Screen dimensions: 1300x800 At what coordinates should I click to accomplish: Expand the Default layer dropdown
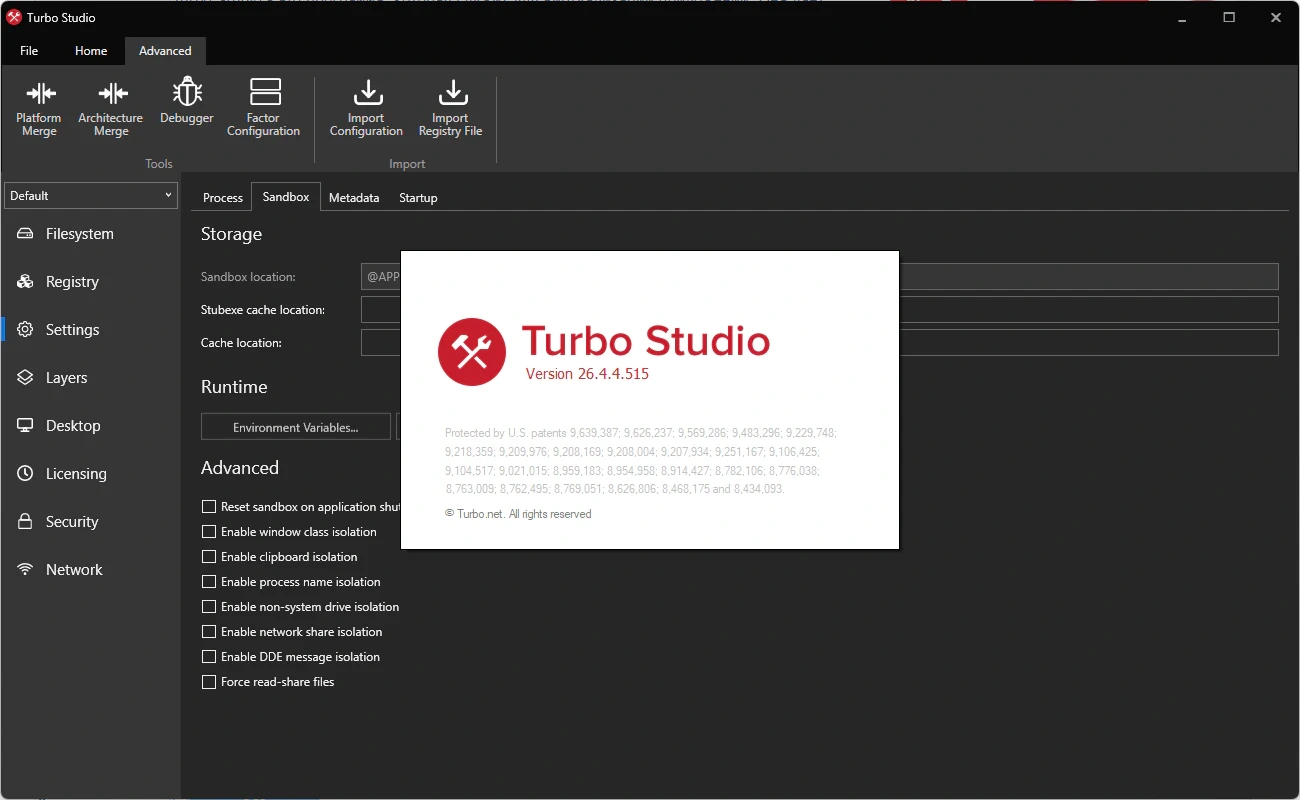91,196
